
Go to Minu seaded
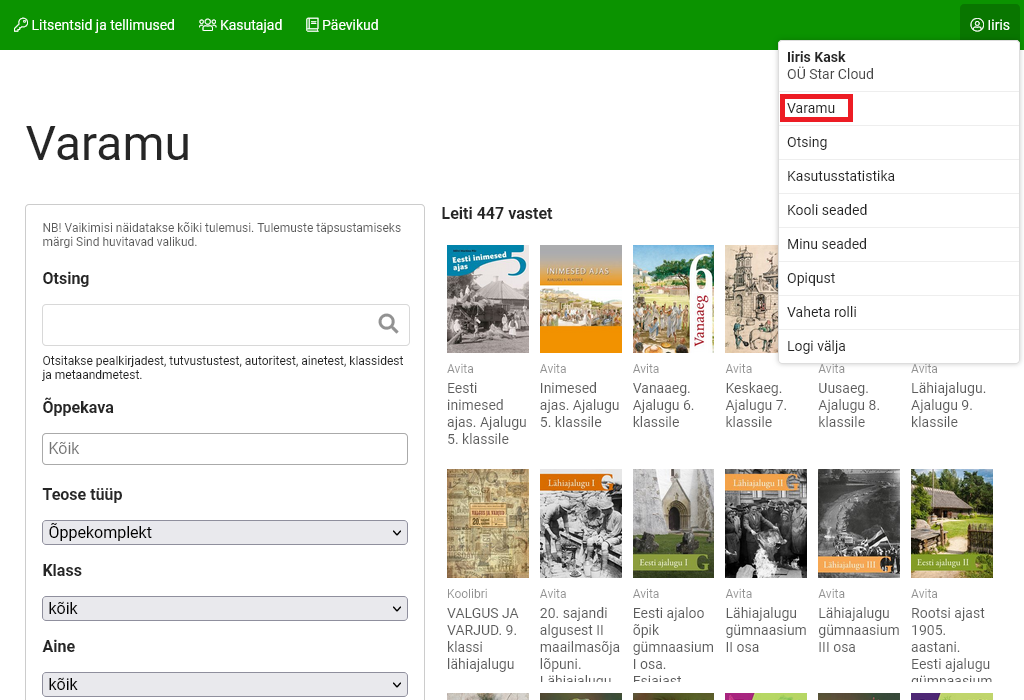pos(827,244)
